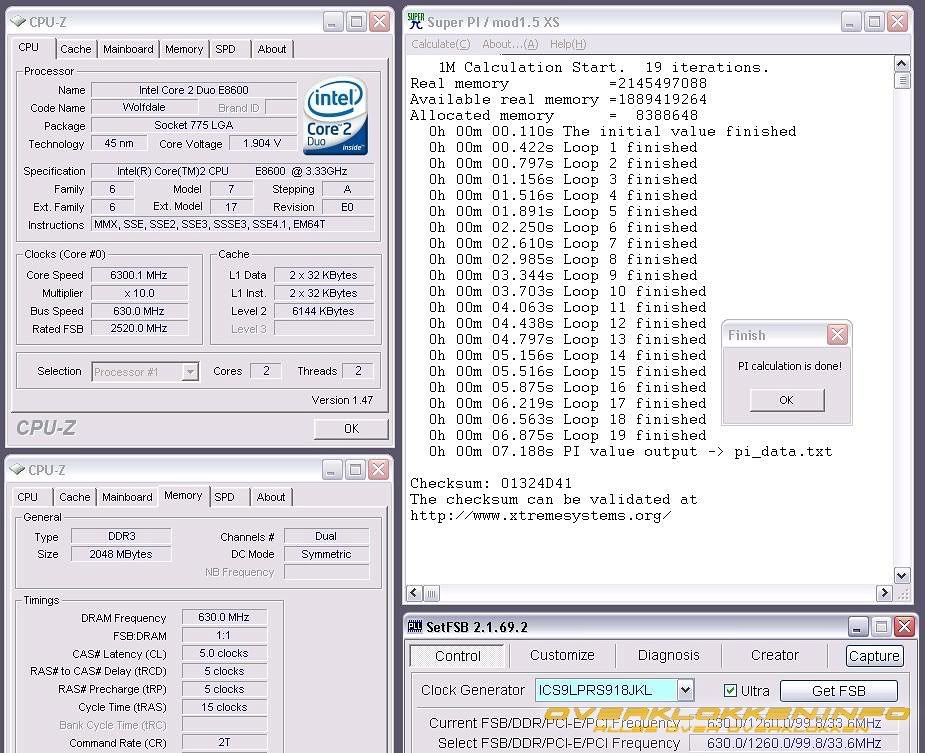
Task: Open the Help menu in Super PI
Action: point(568,44)
